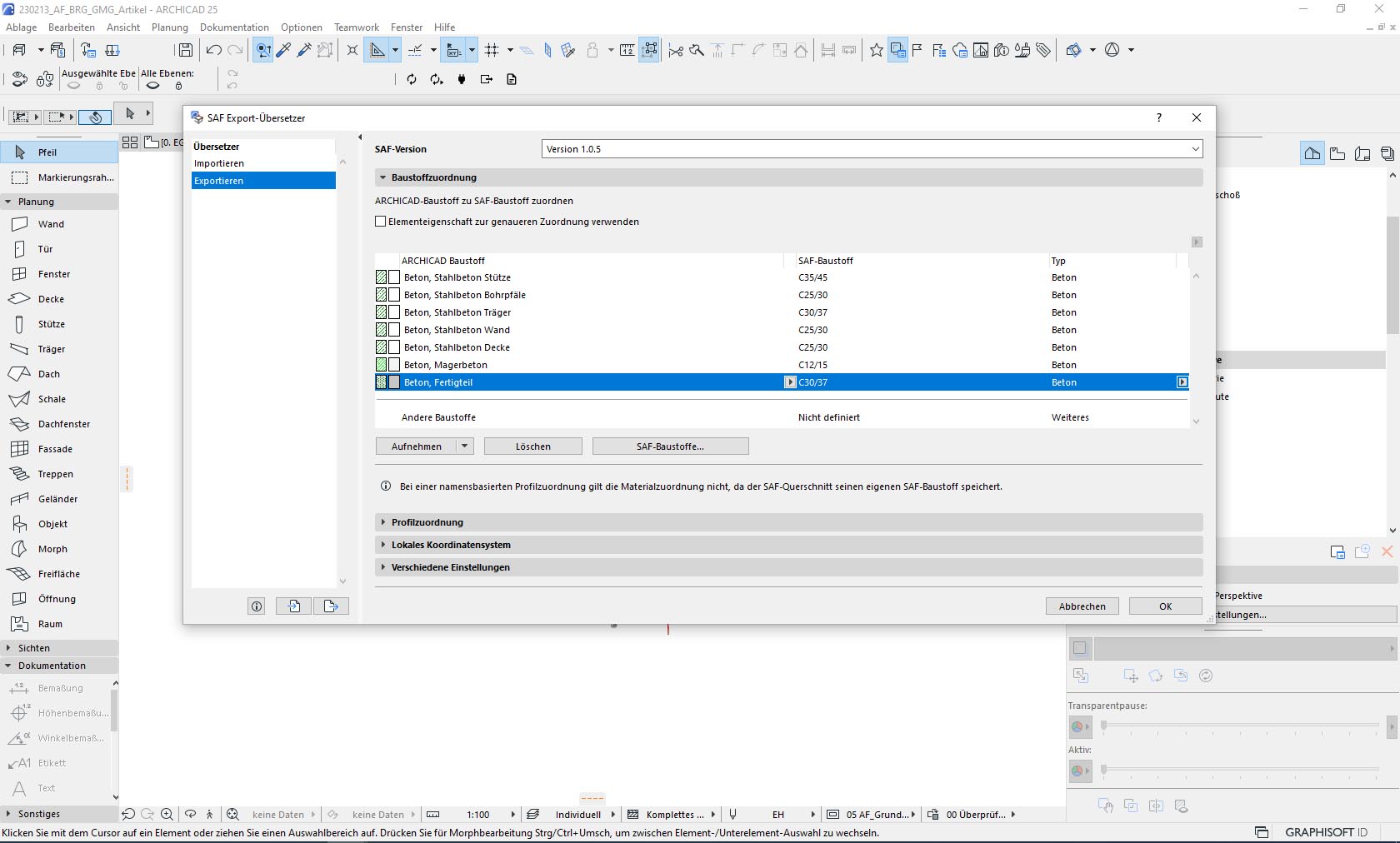Click the Transparentpause color swatch icon
Image resolution: width=1400 pixels, height=843 pixels.
[x=1080, y=726]
